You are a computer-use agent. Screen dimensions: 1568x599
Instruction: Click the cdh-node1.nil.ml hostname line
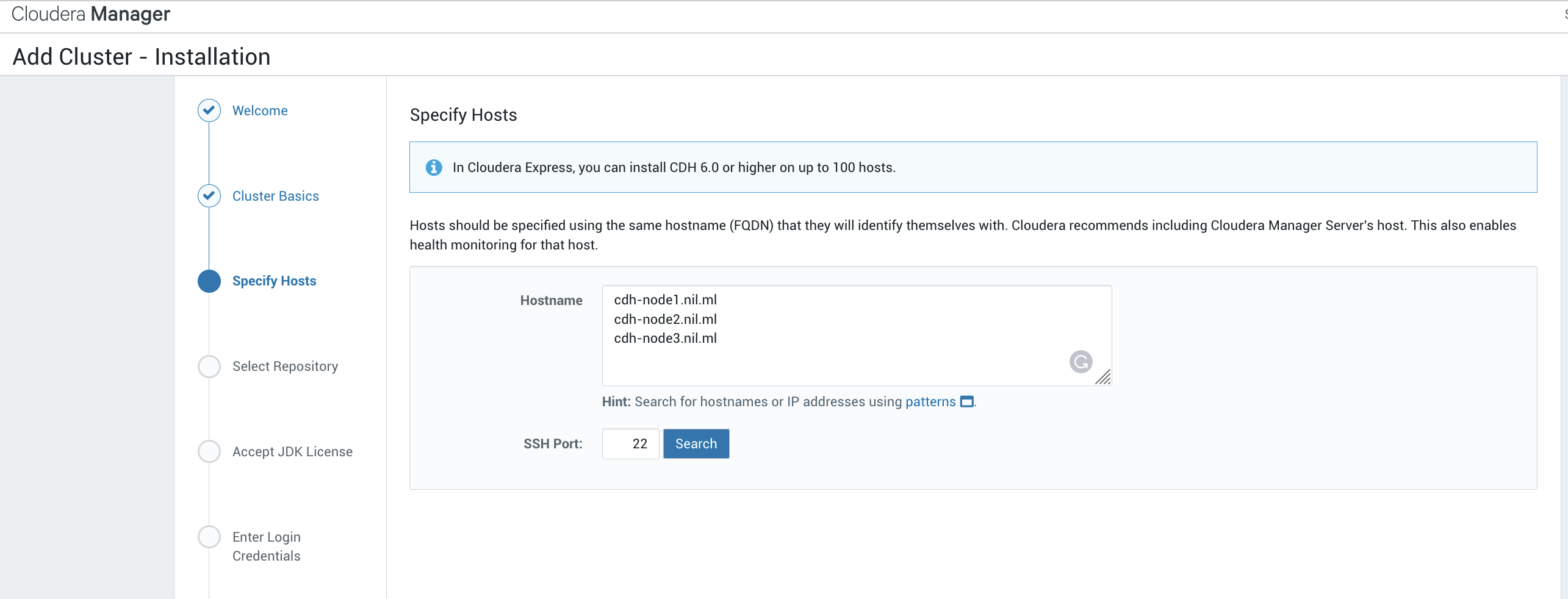tap(666, 299)
